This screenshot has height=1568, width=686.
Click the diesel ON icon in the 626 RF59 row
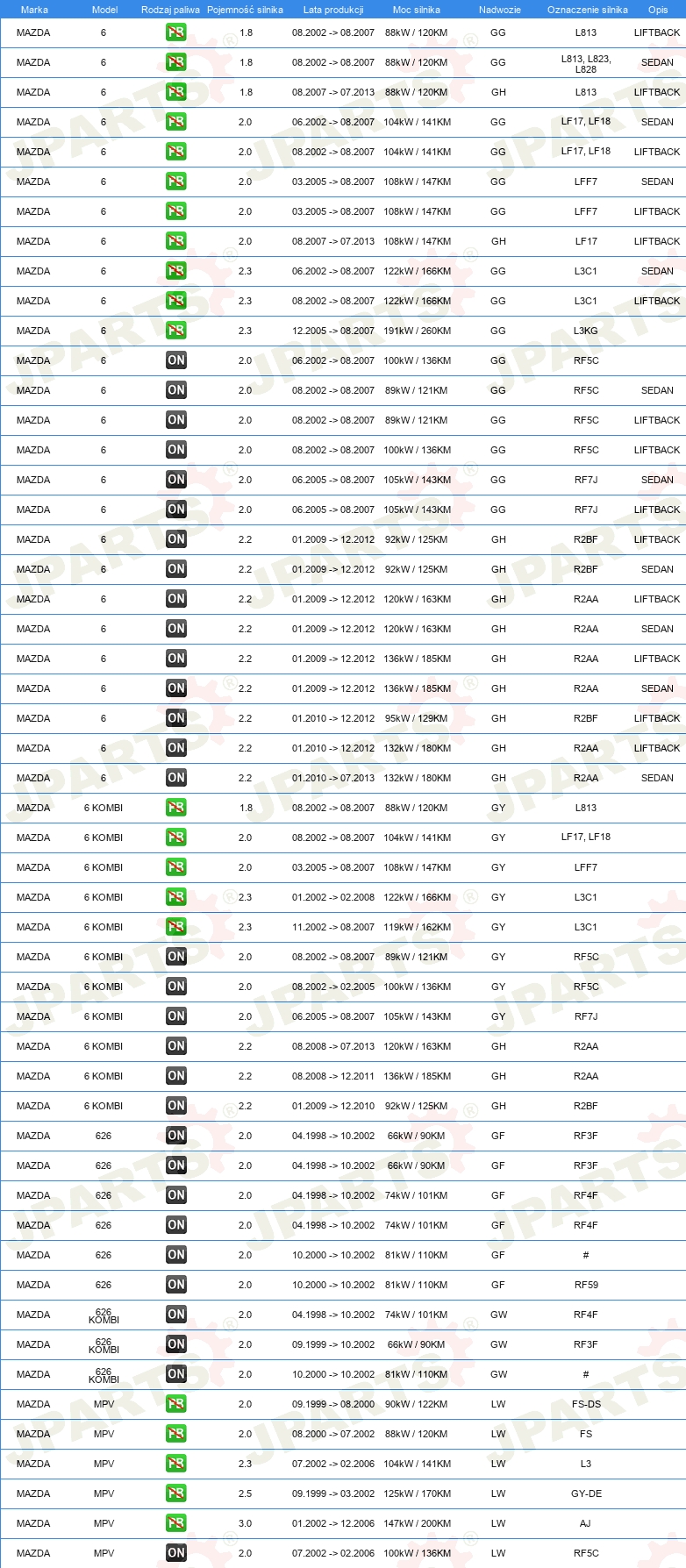tap(176, 1285)
